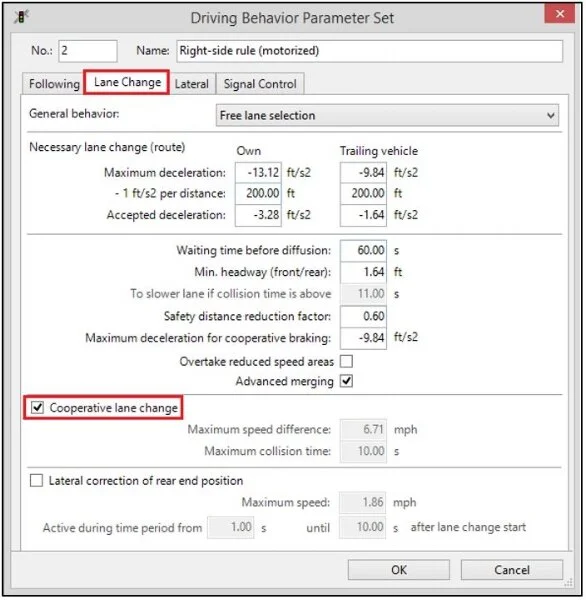Toggle Cooperative lane change checkbox

[38, 408]
